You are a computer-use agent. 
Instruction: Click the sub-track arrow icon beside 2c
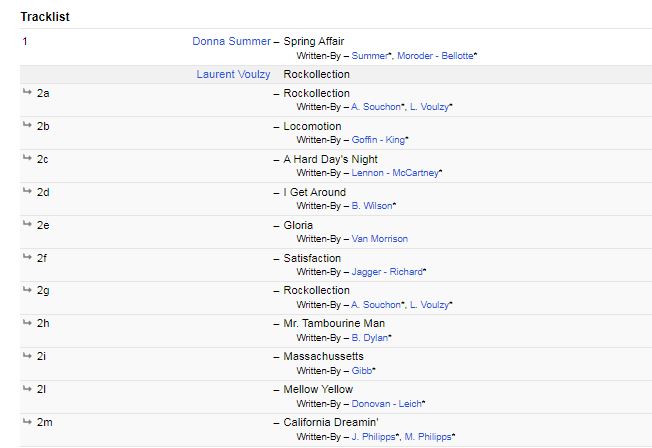pyautogui.click(x=27, y=159)
